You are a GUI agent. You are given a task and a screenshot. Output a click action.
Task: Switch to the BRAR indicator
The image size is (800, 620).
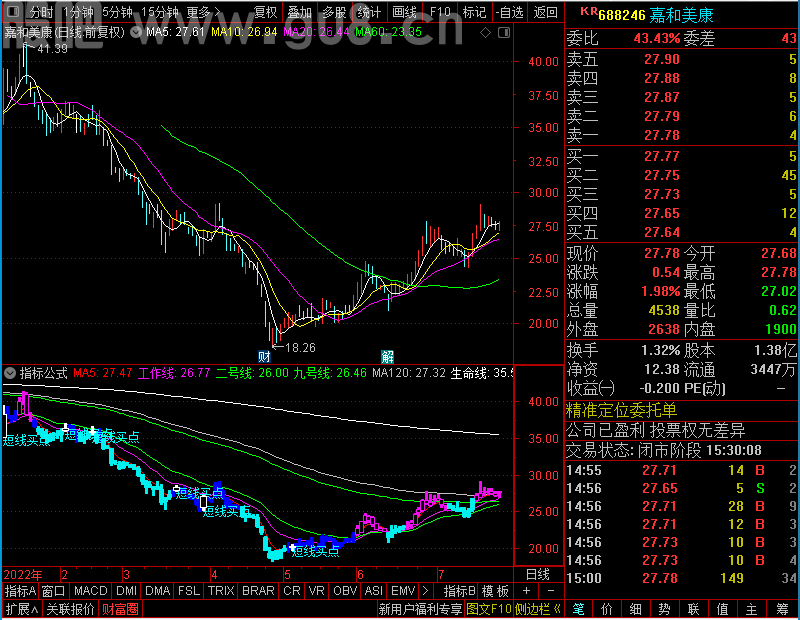[258, 591]
